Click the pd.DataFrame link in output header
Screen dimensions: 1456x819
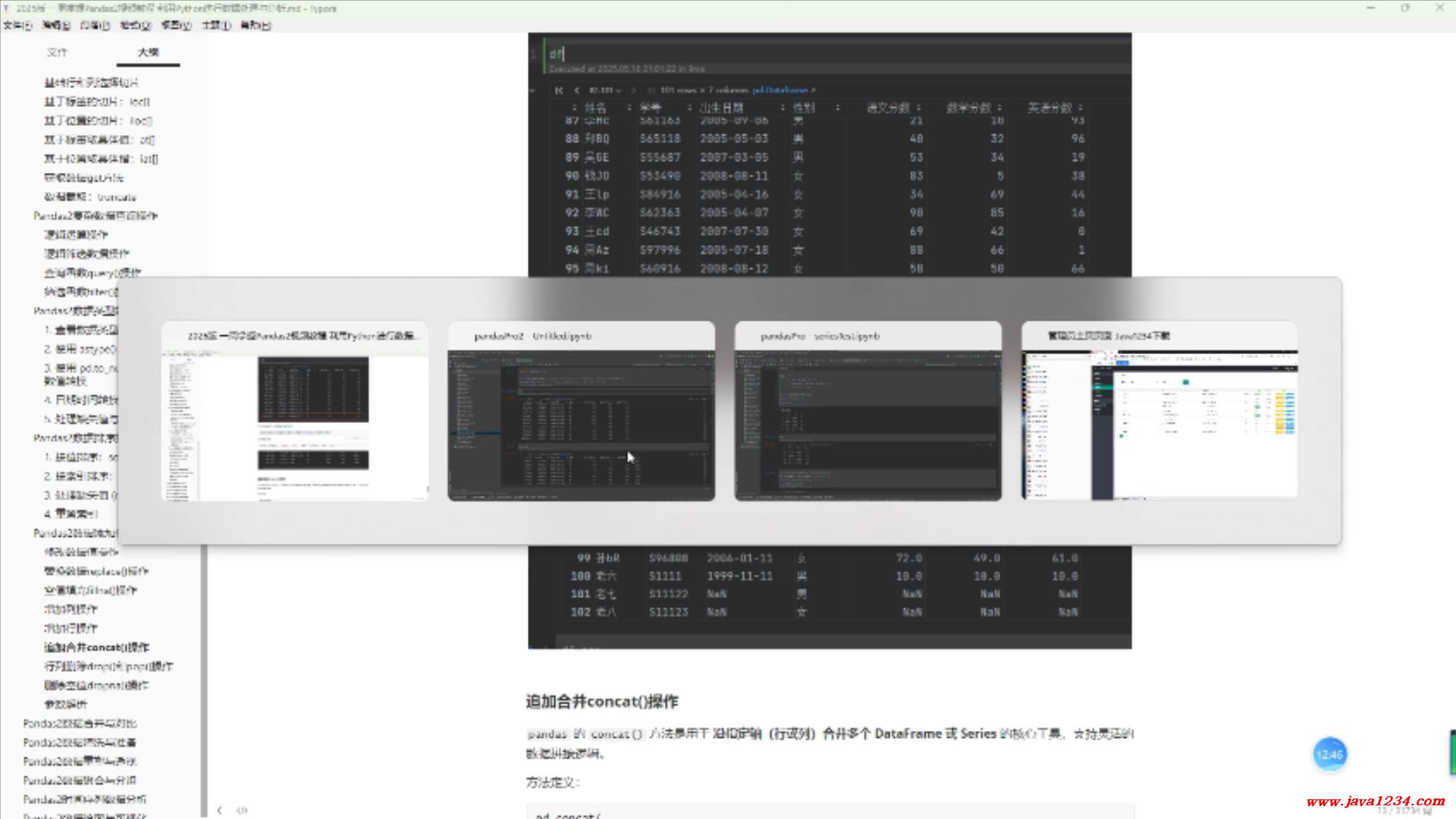(x=780, y=90)
